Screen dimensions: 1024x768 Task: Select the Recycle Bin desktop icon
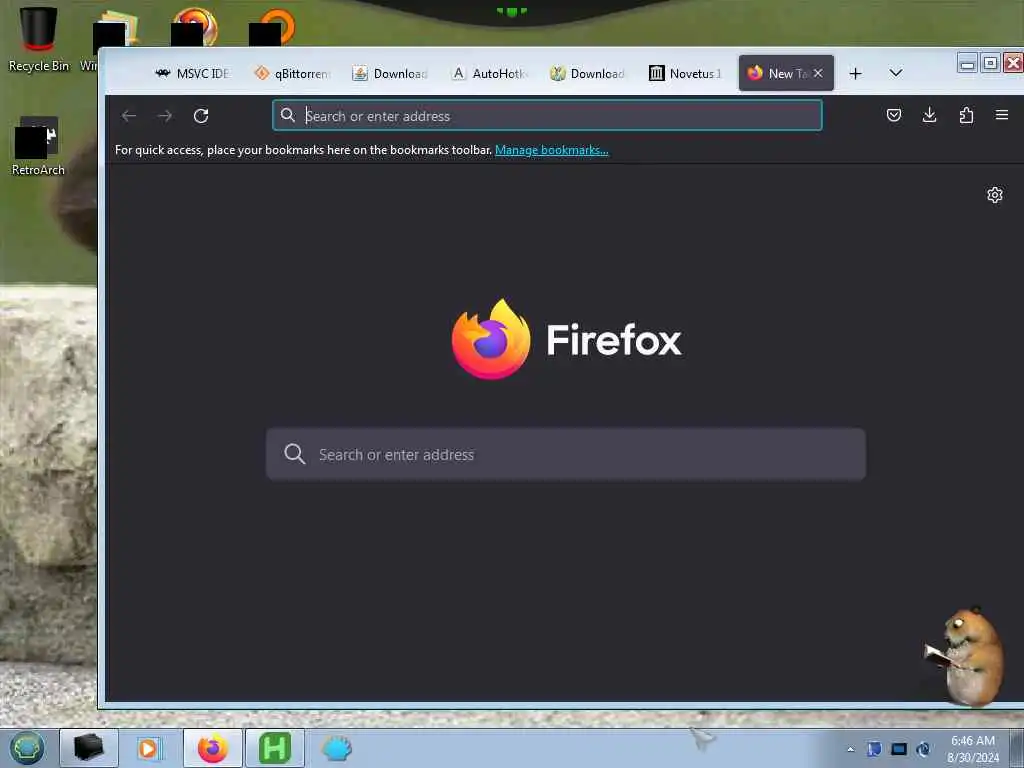[x=38, y=39]
